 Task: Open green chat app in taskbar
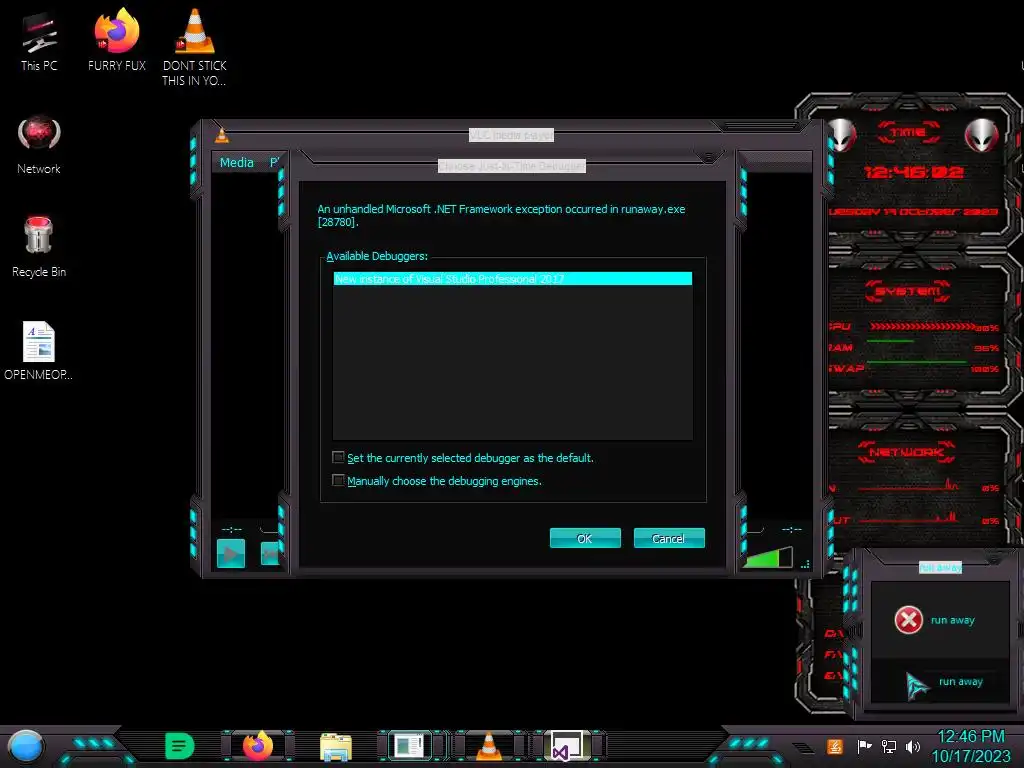[x=179, y=746]
